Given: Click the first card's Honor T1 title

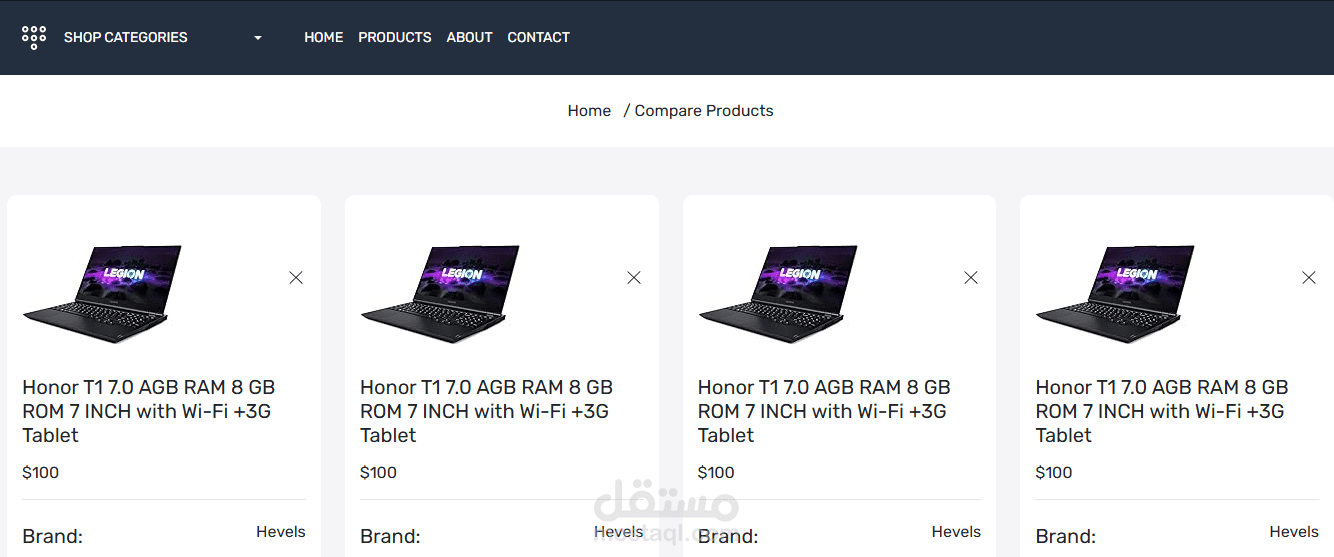Looking at the screenshot, I should [x=149, y=411].
